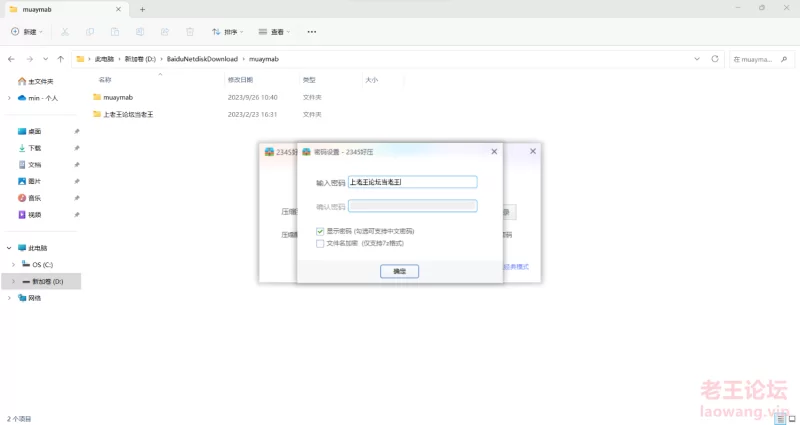
Task: Click the Up arrow navigation icon
Action: (x=61, y=59)
